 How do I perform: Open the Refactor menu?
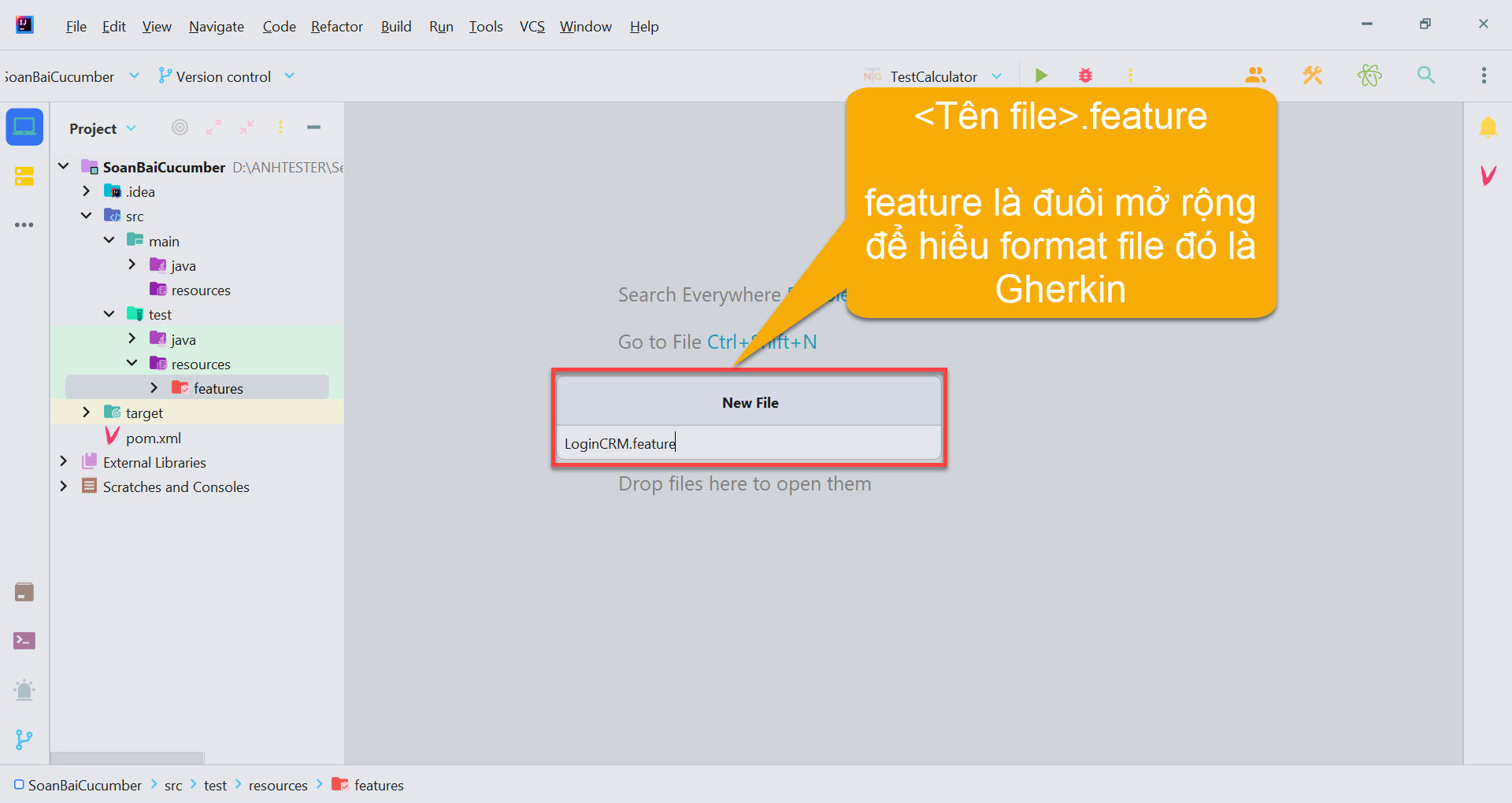pyautogui.click(x=337, y=27)
